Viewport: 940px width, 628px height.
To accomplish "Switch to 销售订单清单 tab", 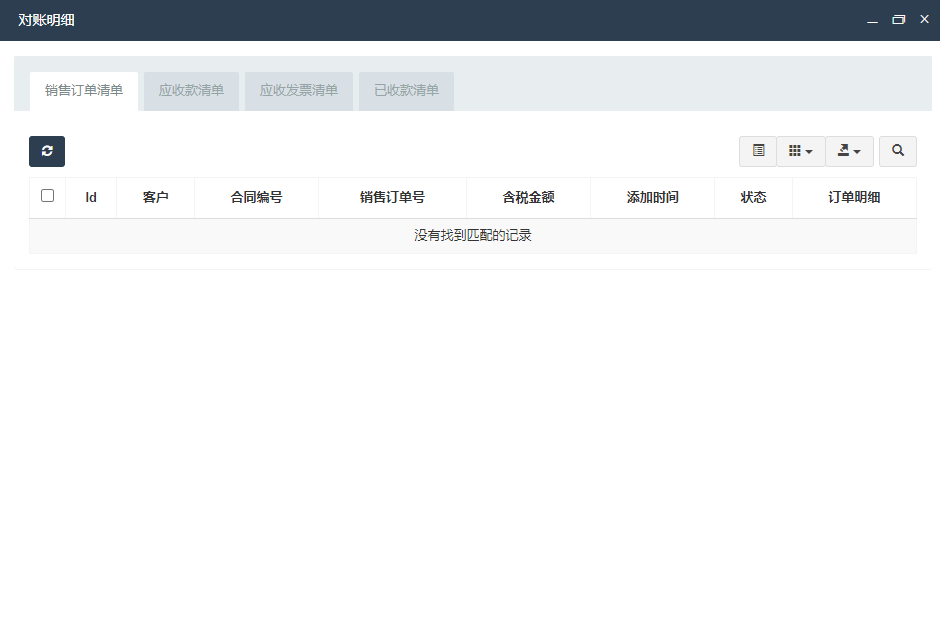I will pyautogui.click(x=84, y=91).
